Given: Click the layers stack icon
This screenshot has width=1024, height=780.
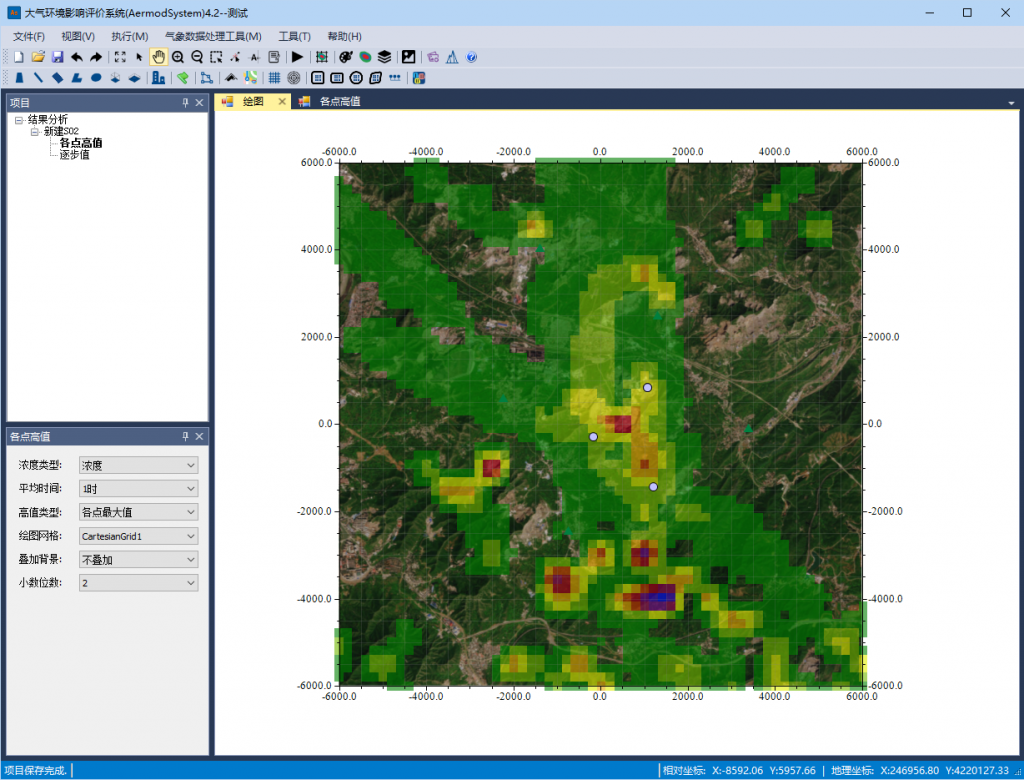Looking at the screenshot, I should click(384, 57).
